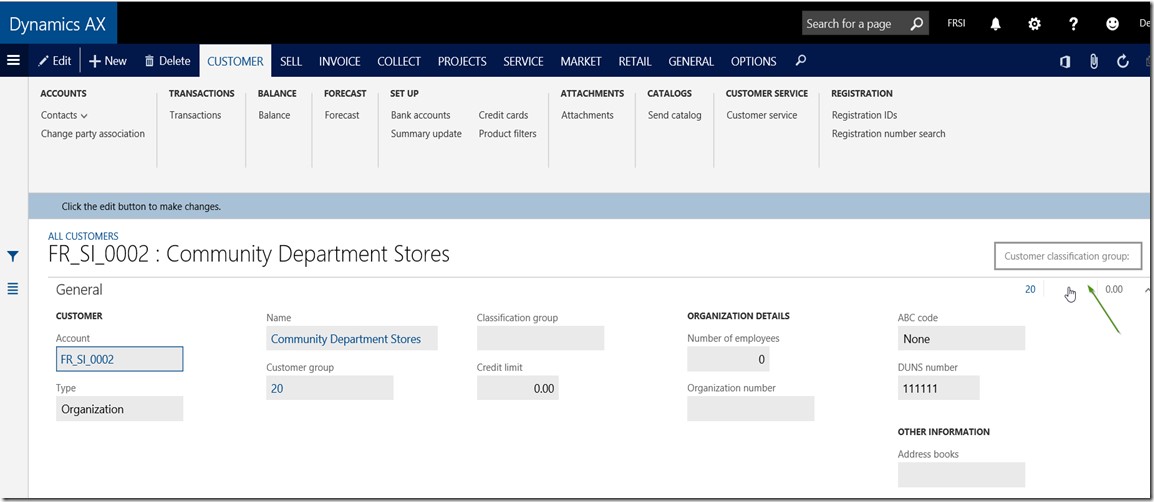Click the Office app icon
1154x502 pixels.
(1065, 62)
